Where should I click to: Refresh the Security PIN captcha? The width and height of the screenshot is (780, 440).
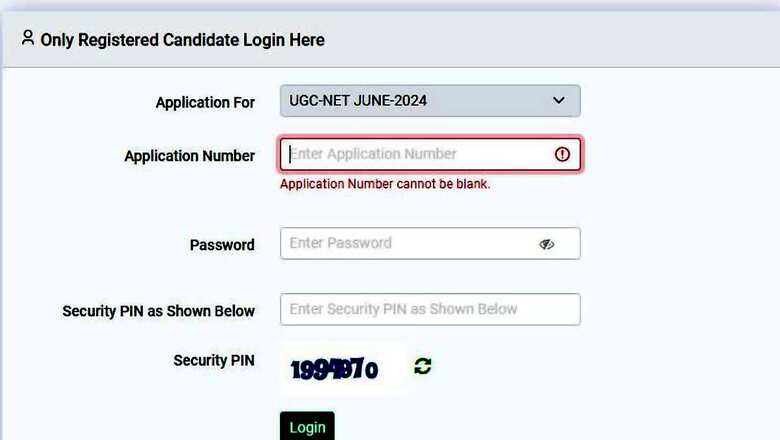point(423,366)
